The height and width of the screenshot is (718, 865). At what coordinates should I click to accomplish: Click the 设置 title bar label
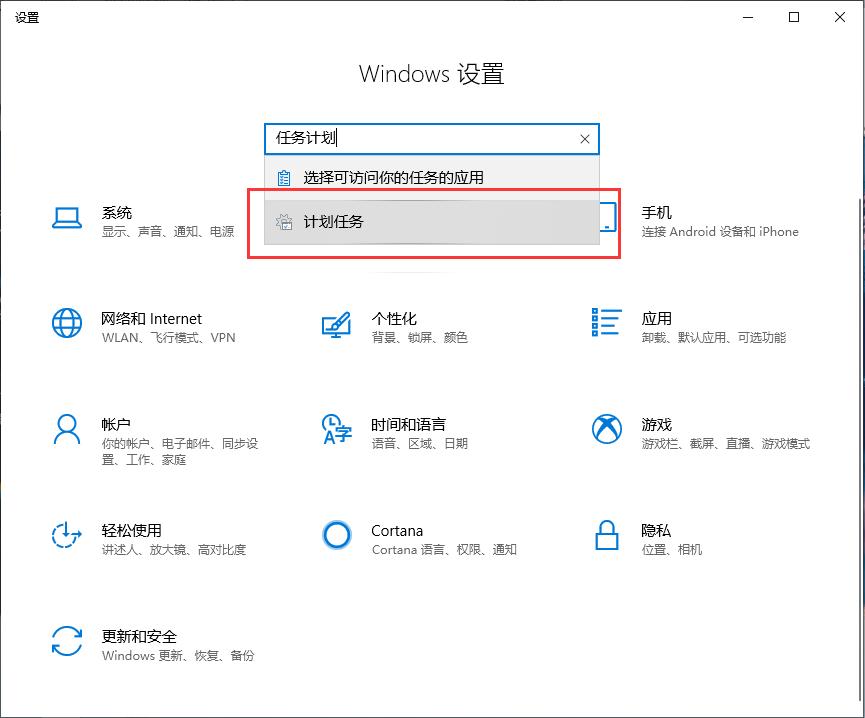pyautogui.click(x=27, y=17)
